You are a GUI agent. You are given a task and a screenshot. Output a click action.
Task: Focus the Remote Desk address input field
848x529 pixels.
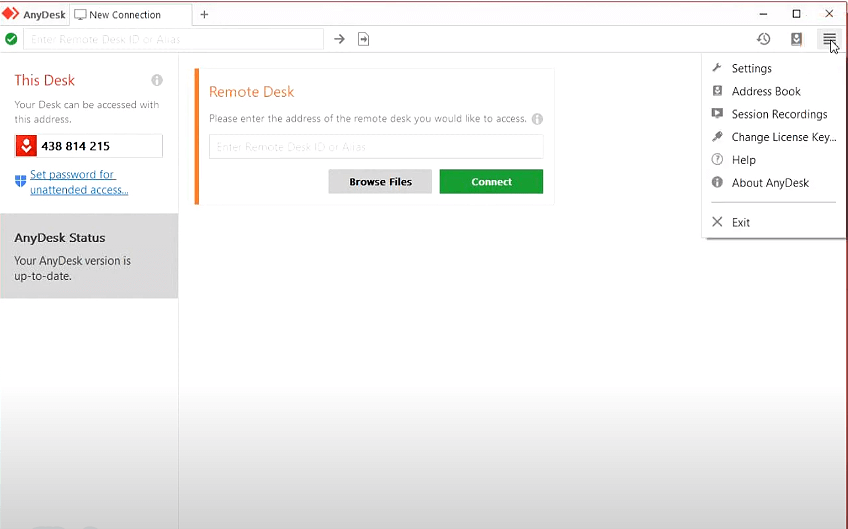tap(376, 147)
